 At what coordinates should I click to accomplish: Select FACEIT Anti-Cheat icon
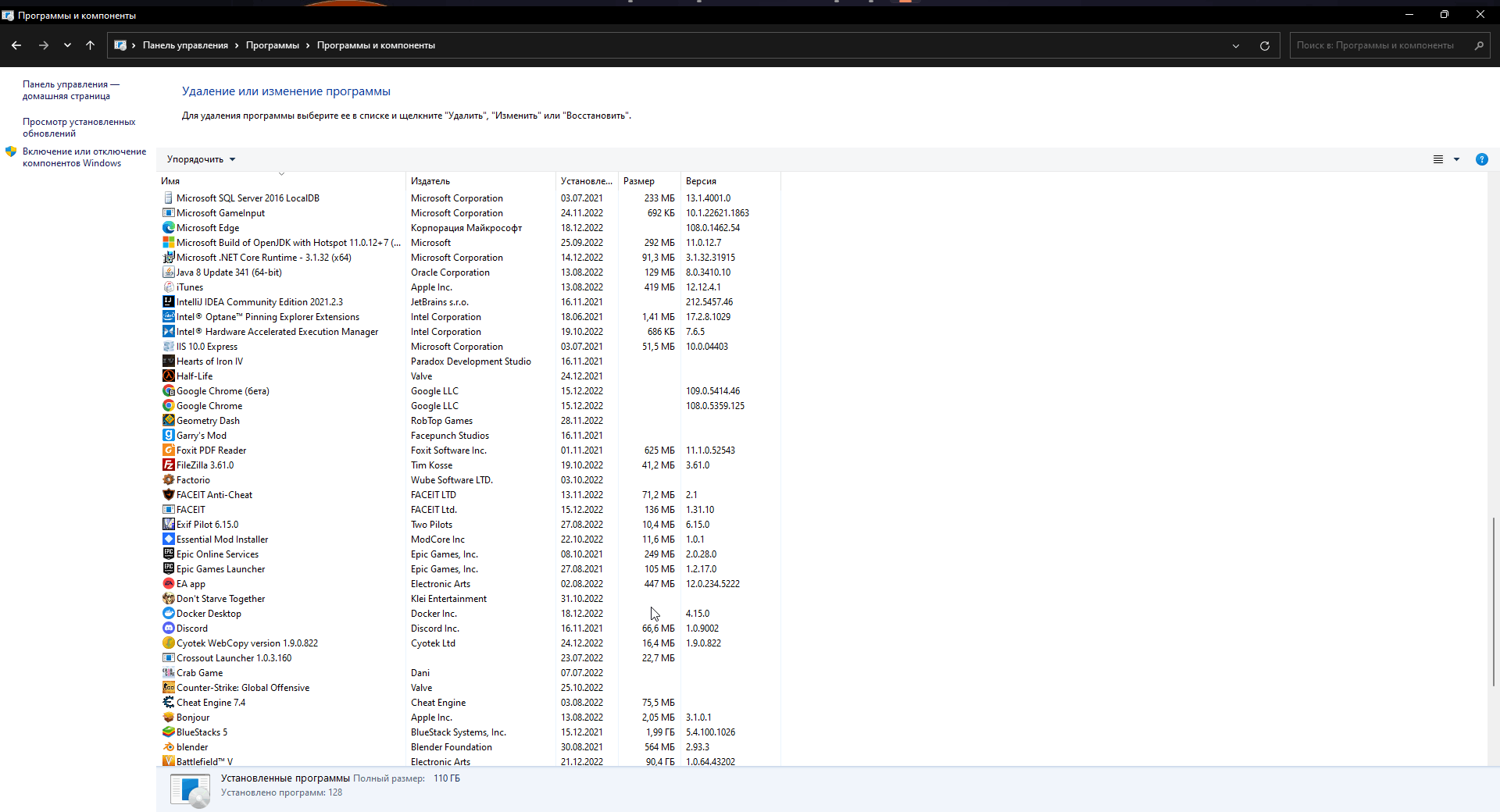[168, 495]
